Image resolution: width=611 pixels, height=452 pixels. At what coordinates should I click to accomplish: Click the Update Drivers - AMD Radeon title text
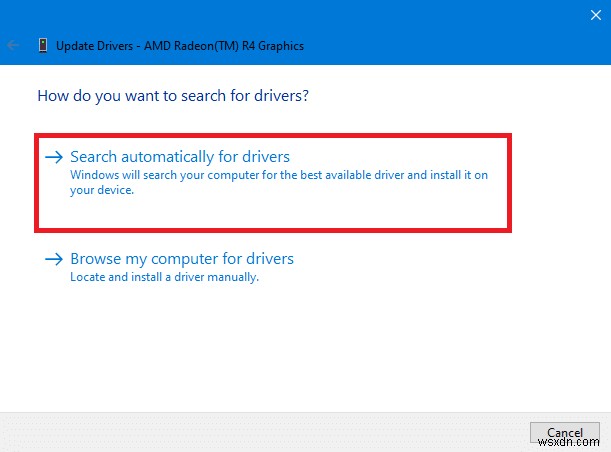coord(180,46)
